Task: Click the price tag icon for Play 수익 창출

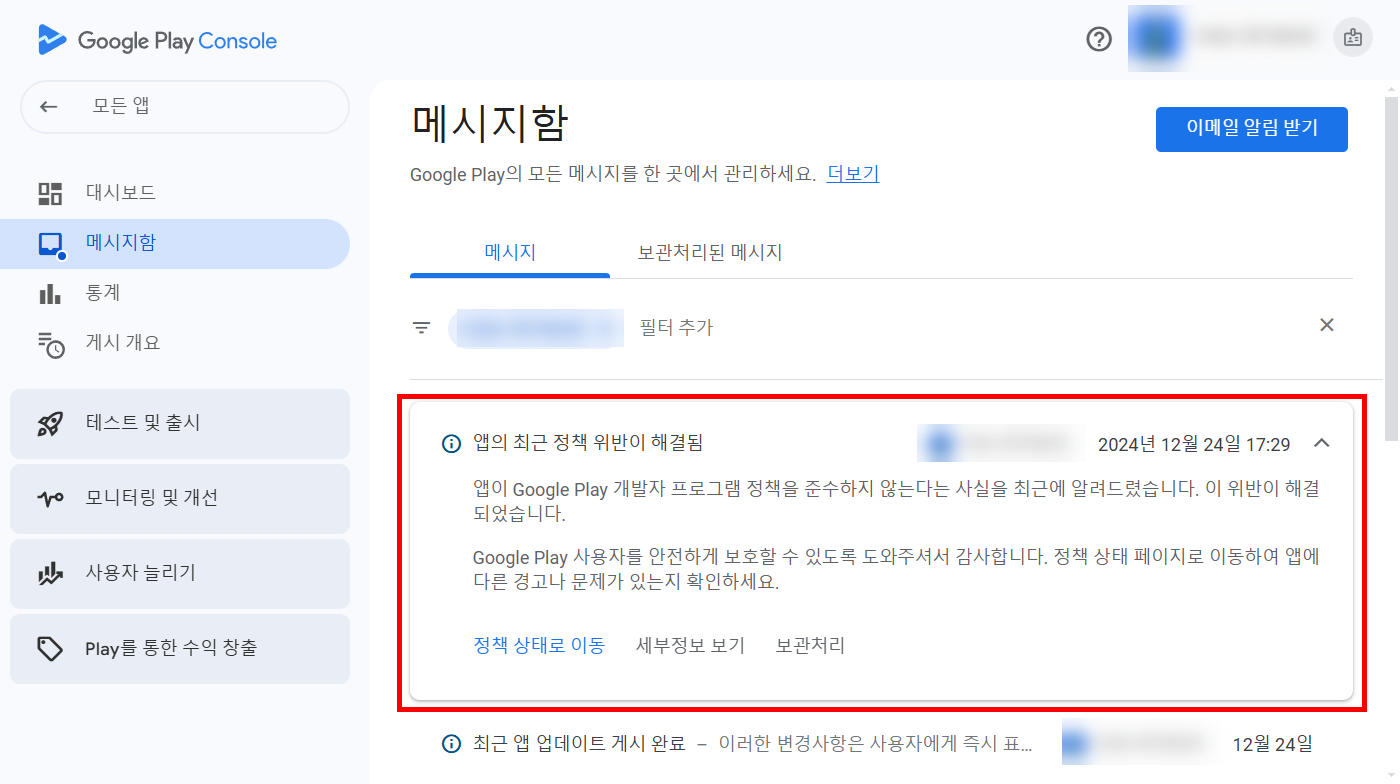Action: click(x=50, y=648)
